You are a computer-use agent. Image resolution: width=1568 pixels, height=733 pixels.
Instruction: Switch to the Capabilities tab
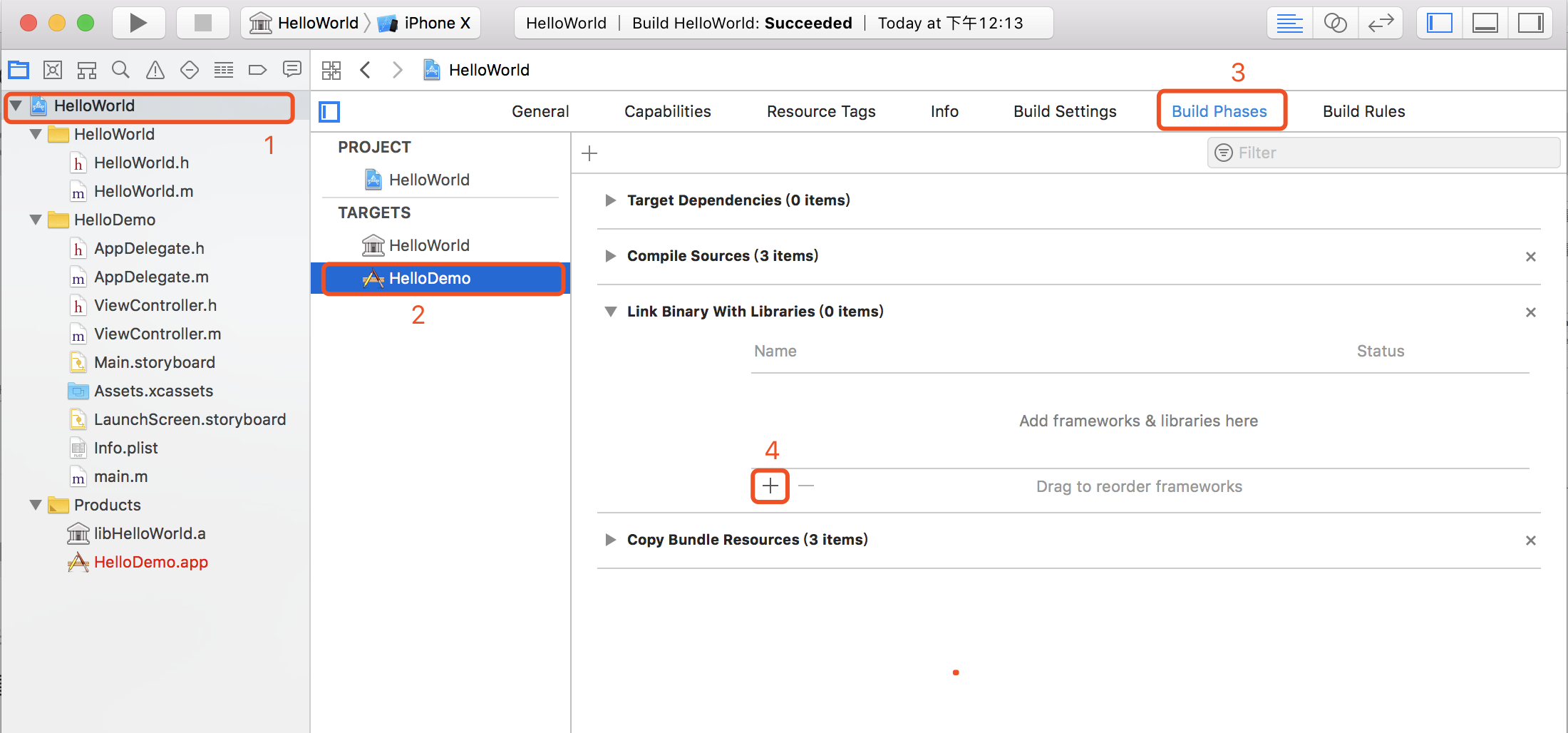pos(668,111)
